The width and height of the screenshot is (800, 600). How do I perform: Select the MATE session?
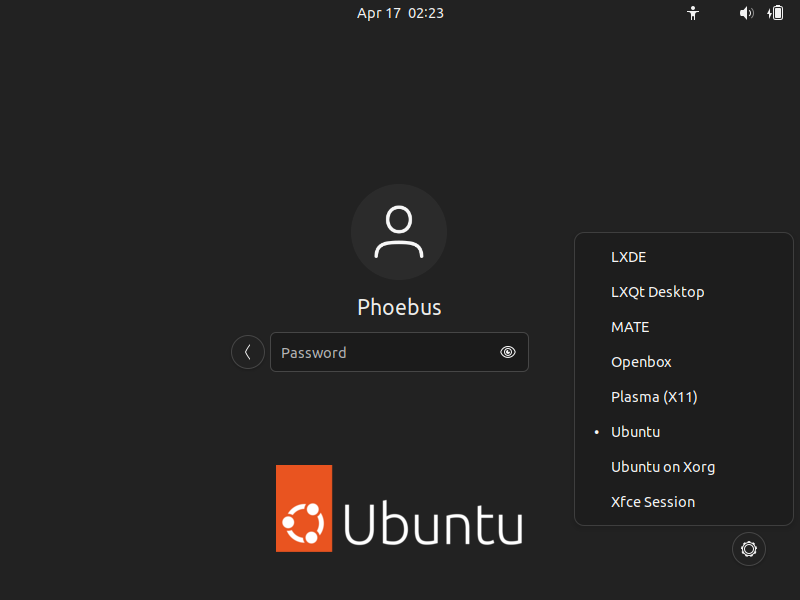pos(684,327)
